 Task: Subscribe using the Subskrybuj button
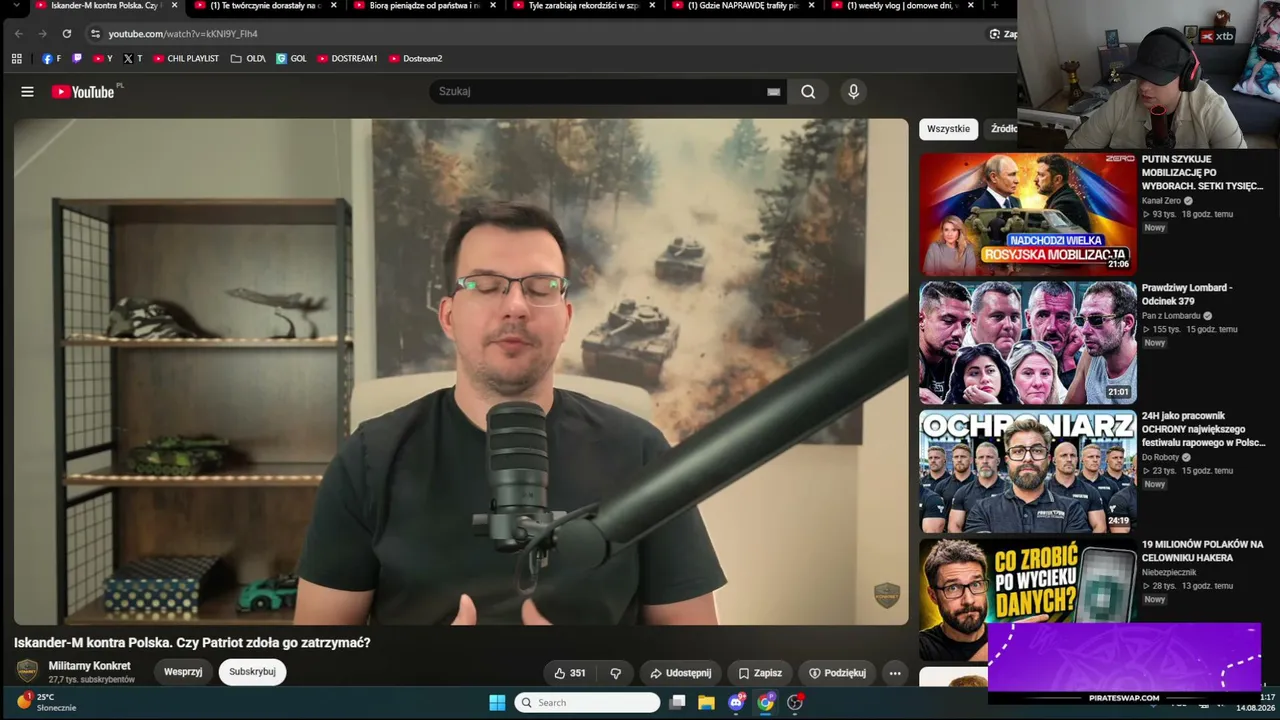252,672
